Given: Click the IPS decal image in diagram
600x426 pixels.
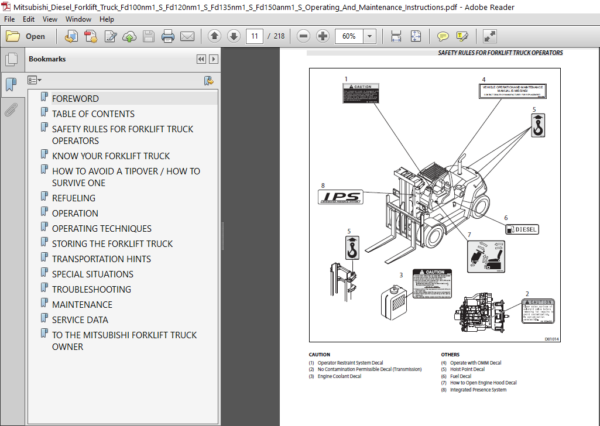Looking at the screenshot, I should point(341,197).
